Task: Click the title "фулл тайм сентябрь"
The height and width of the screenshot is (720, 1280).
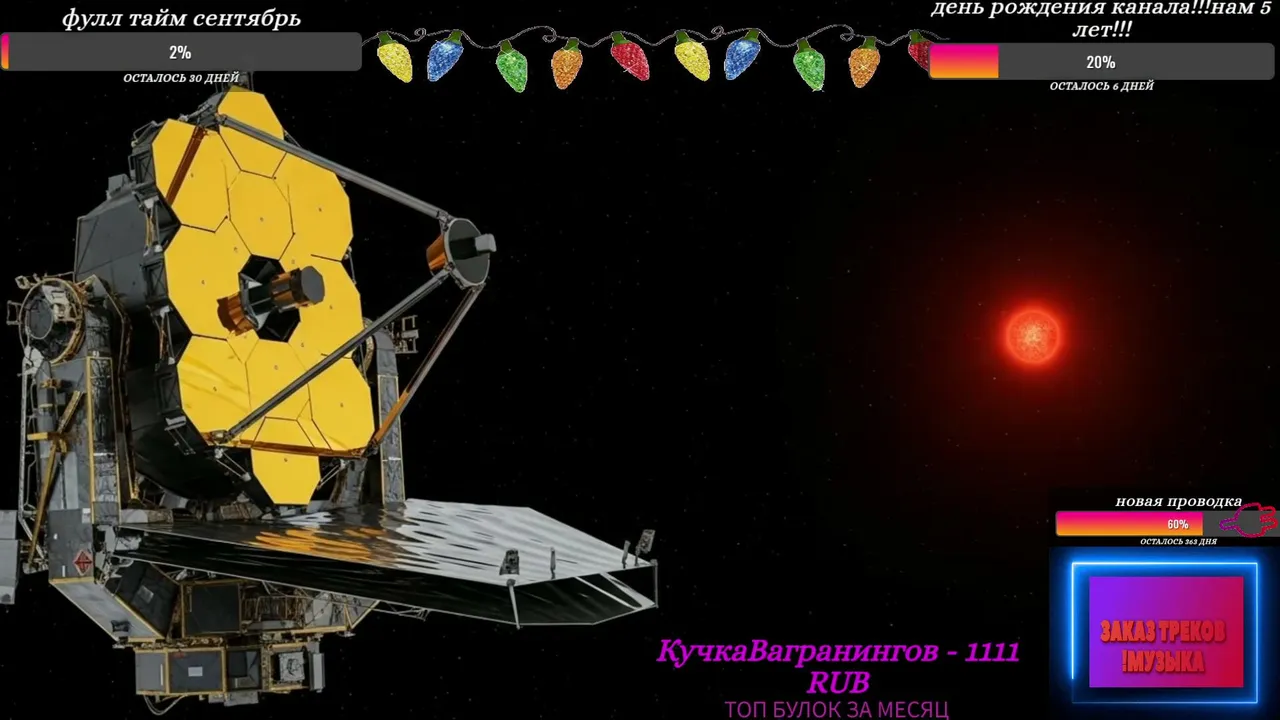Action: click(181, 18)
